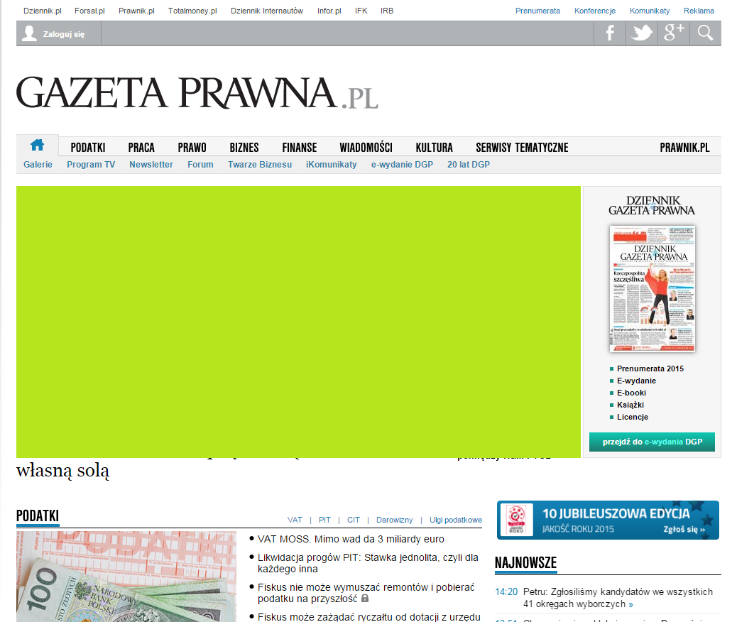Open the Kultura menu
The height and width of the screenshot is (622, 732).
[434, 148]
